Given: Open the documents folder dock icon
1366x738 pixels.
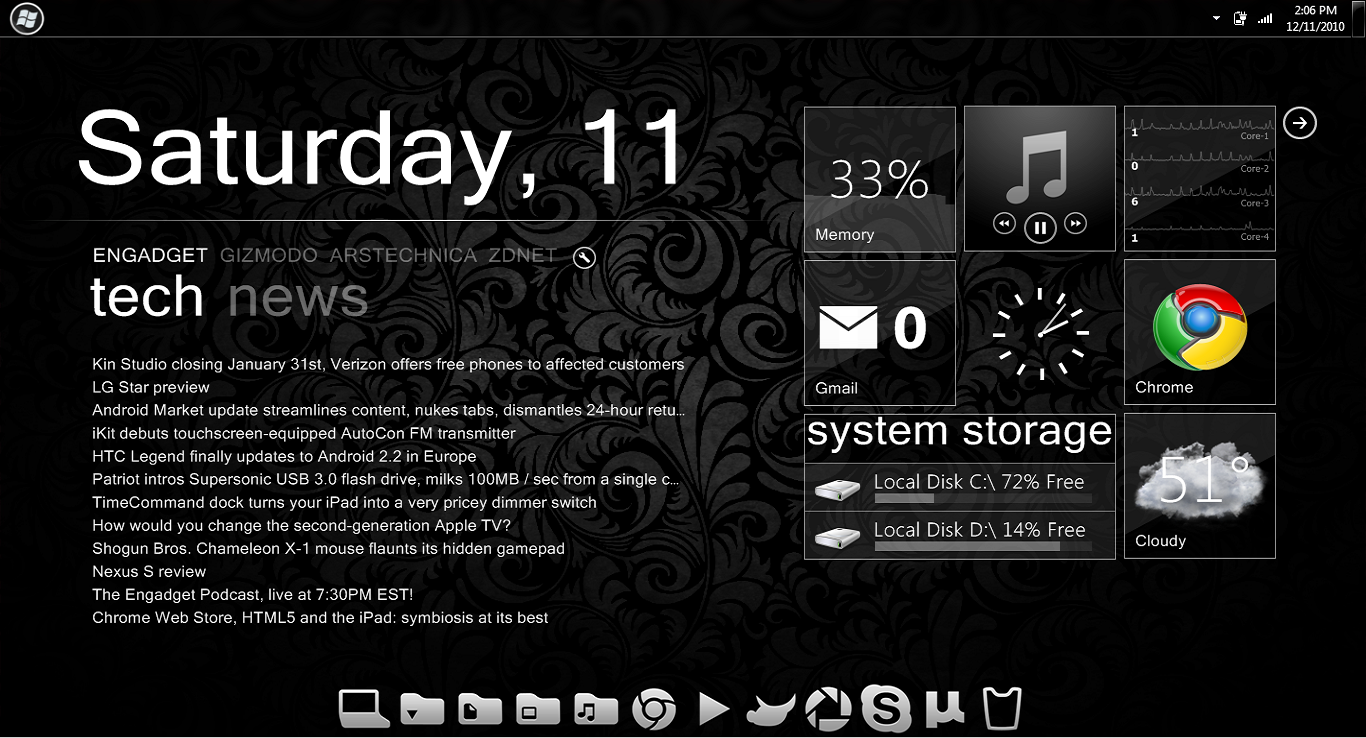Looking at the screenshot, I should [x=480, y=709].
